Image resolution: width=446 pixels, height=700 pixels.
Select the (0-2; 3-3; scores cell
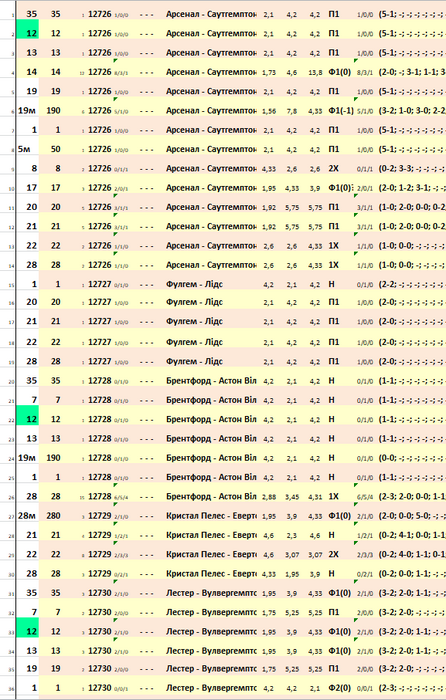coord(412,168)
